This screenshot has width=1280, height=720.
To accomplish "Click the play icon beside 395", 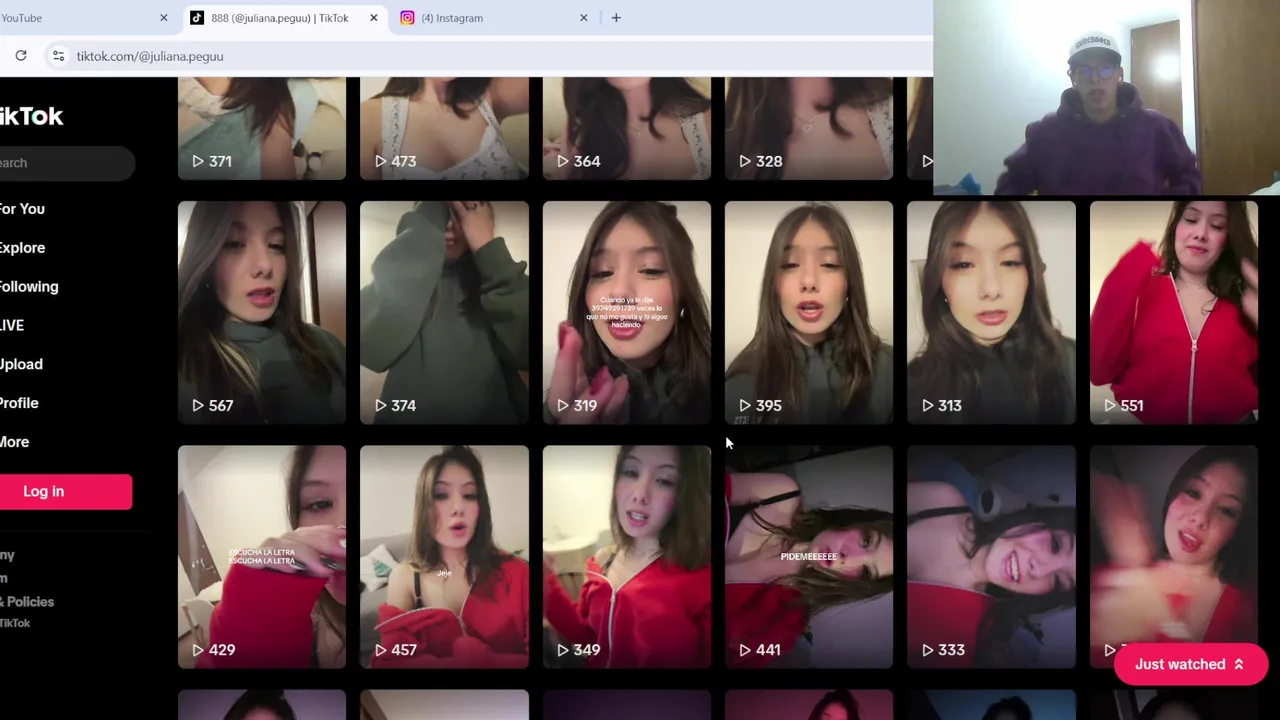I will click(x=745, y=405).
